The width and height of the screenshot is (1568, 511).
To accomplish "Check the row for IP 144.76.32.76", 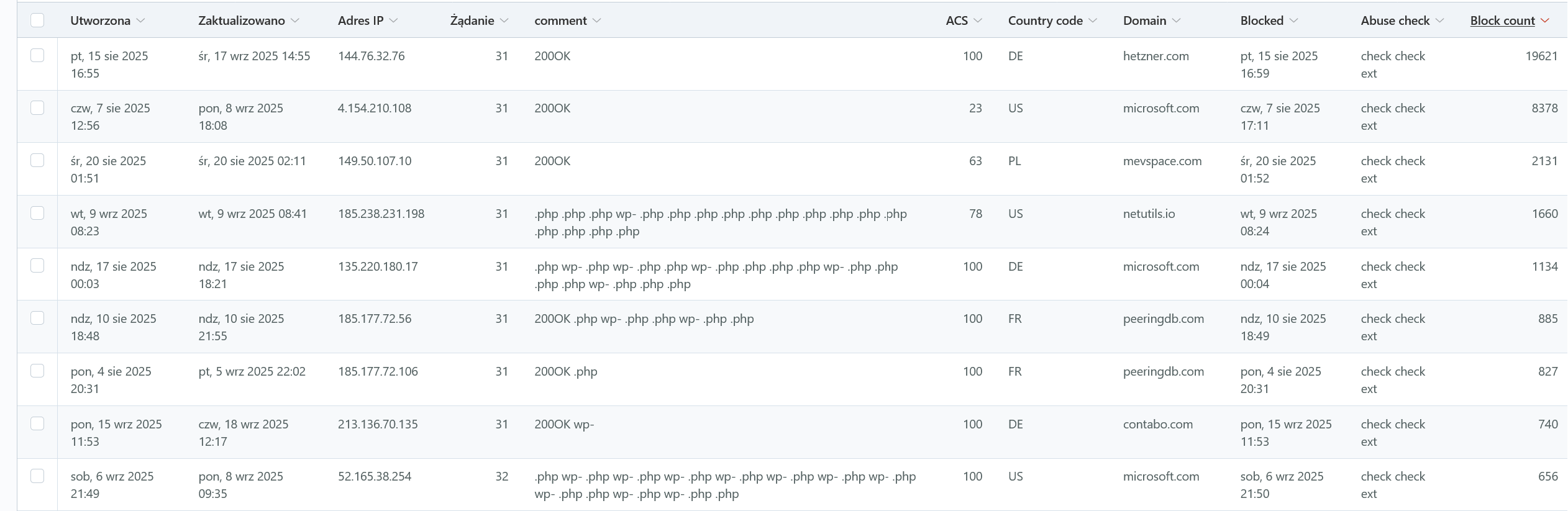I will pyautogui.click(x=37, y=55).
